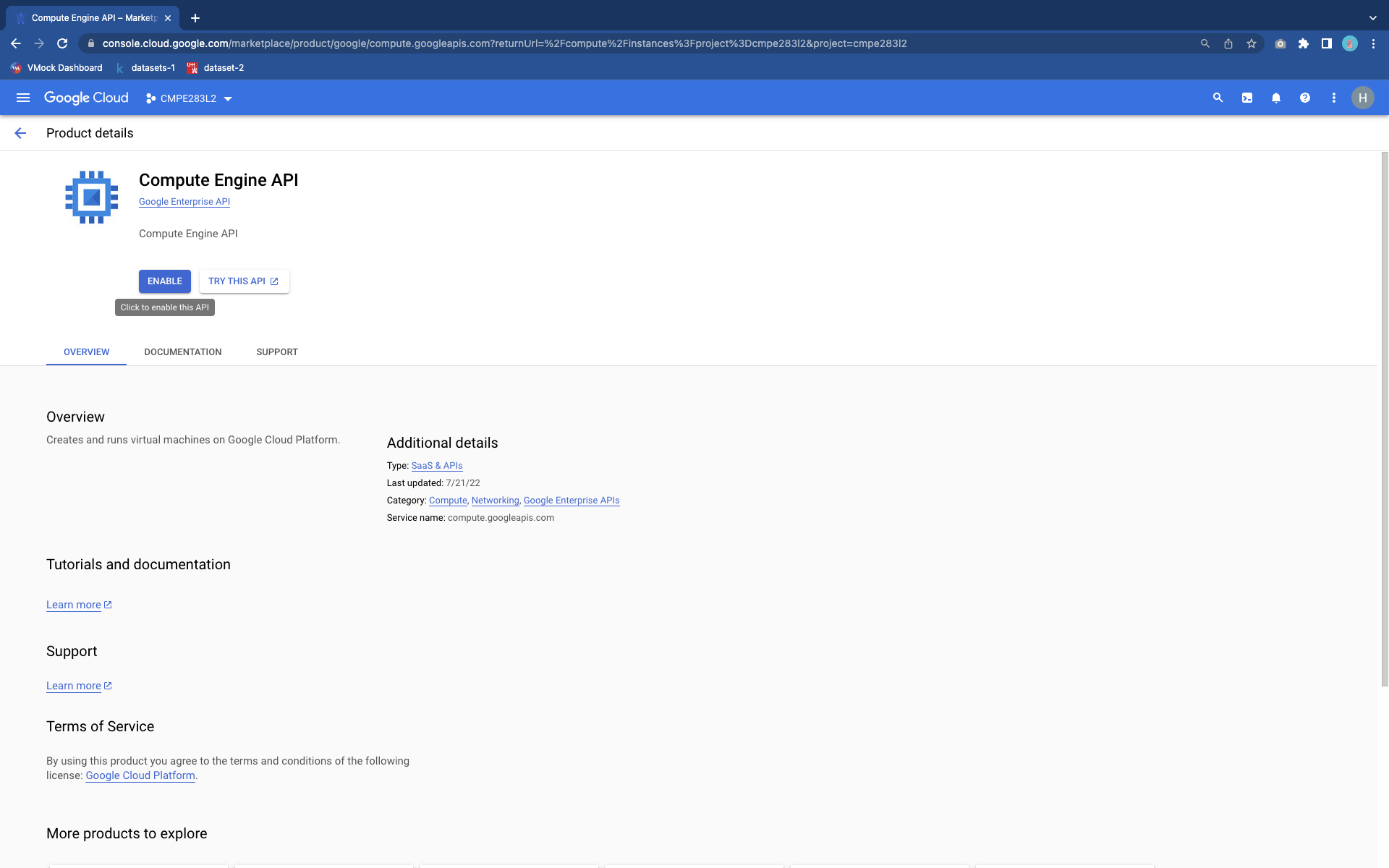Open the browser tab search chevron

[x=1373, y=17]
